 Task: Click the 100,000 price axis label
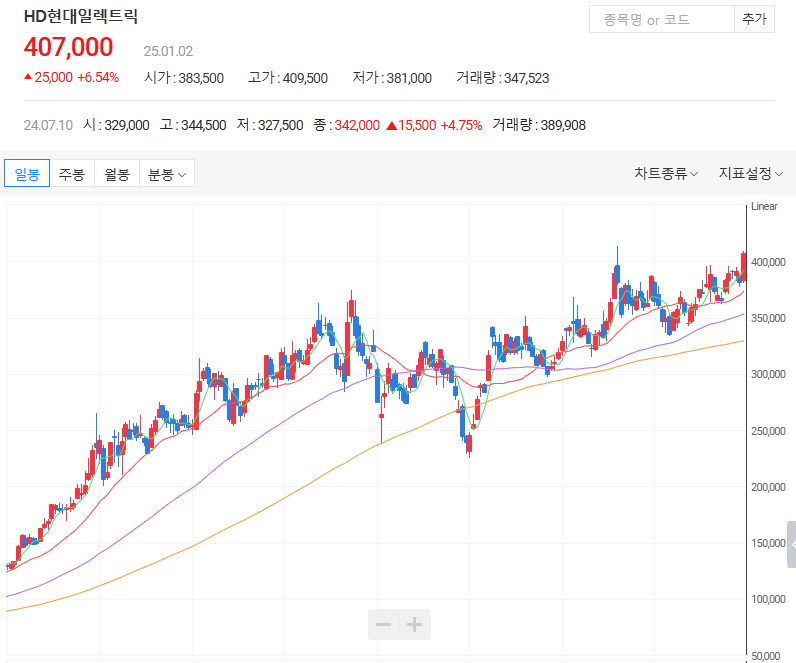click(768, 599)
